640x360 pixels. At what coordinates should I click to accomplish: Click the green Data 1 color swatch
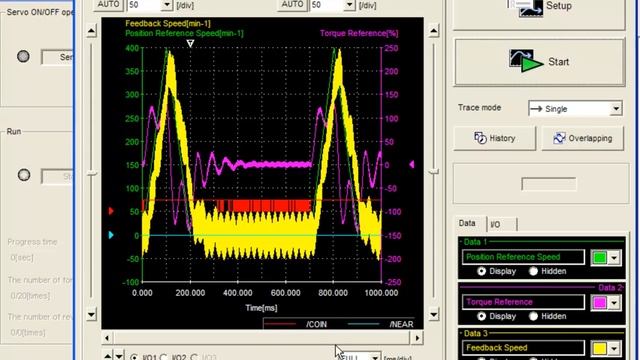pos(600,258)
